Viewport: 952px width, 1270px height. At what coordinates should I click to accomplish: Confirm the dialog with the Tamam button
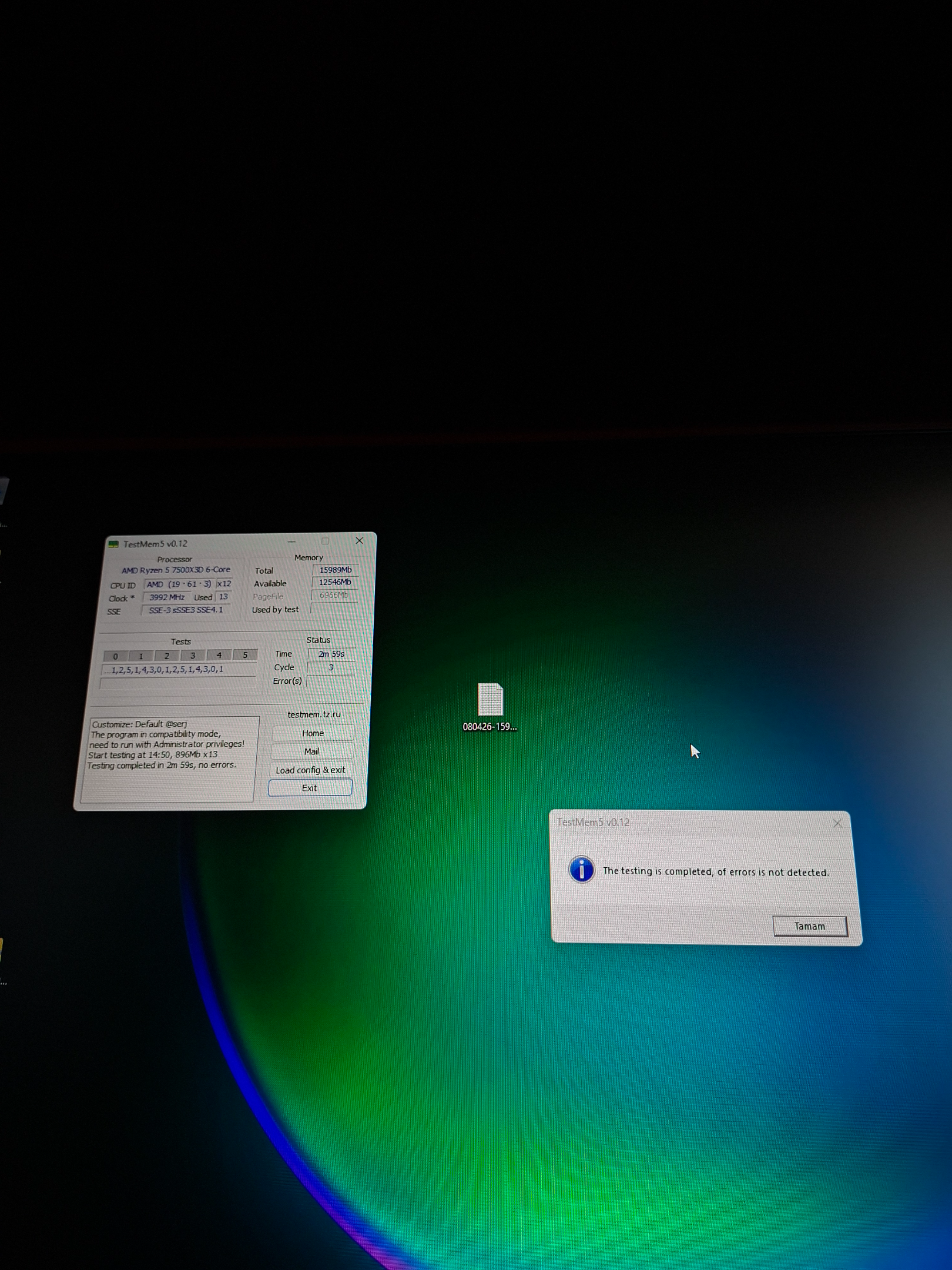[810, 927]
